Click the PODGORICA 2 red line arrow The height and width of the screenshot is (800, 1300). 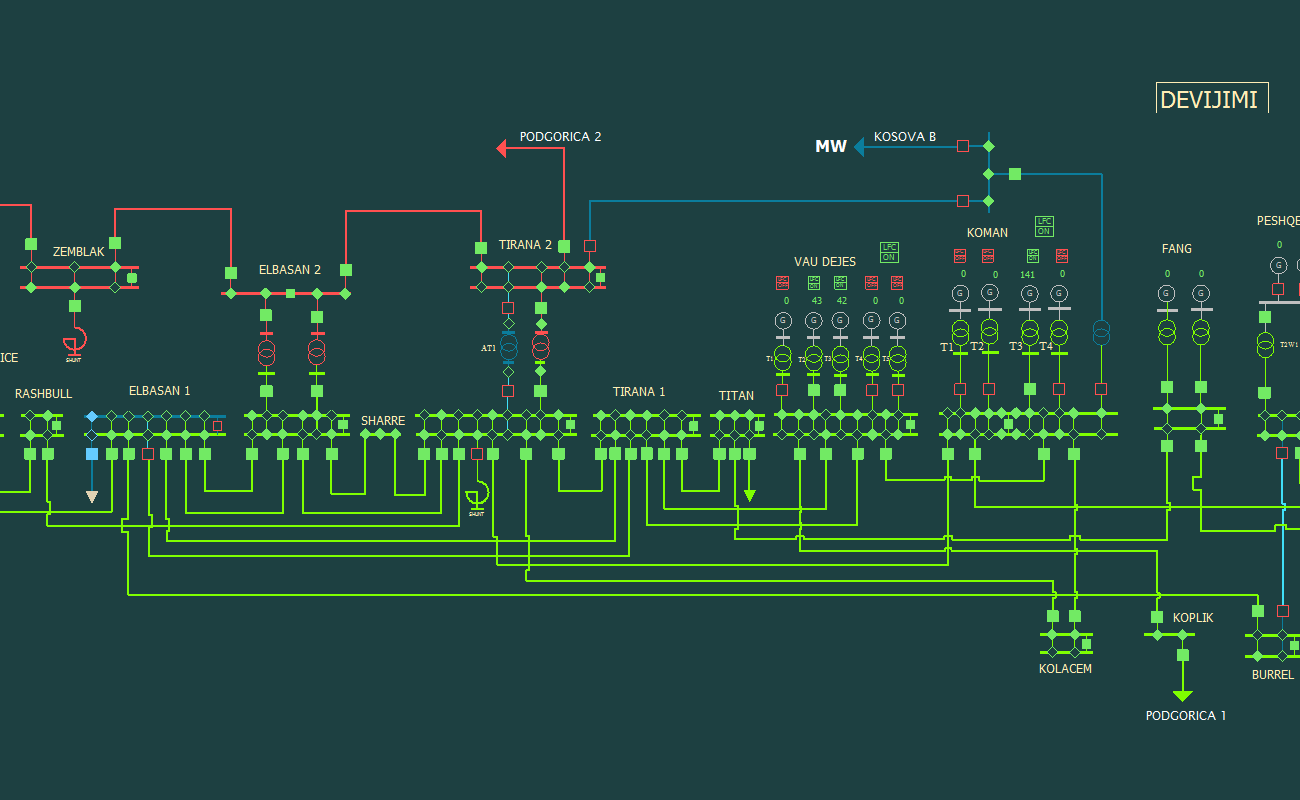(x=503, y=149)
